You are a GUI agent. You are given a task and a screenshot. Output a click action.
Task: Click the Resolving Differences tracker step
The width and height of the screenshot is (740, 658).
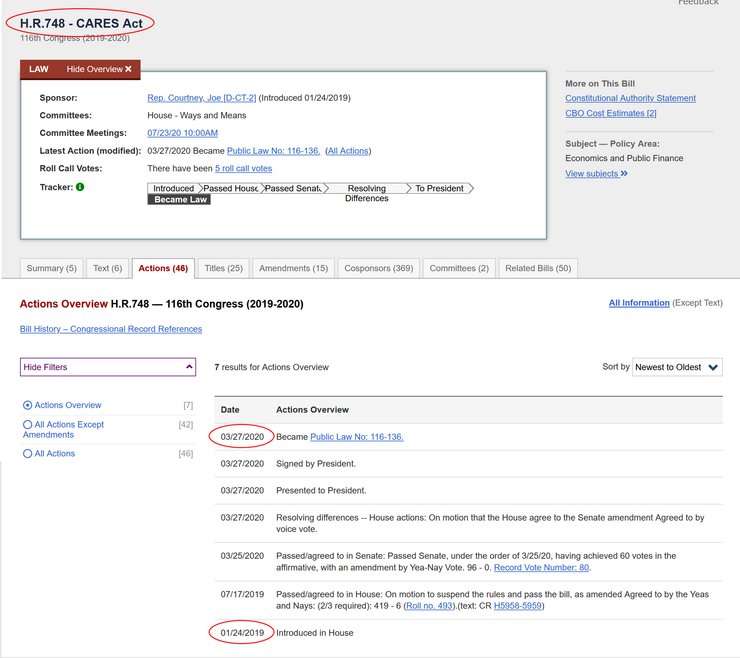[x=367, y=193]
